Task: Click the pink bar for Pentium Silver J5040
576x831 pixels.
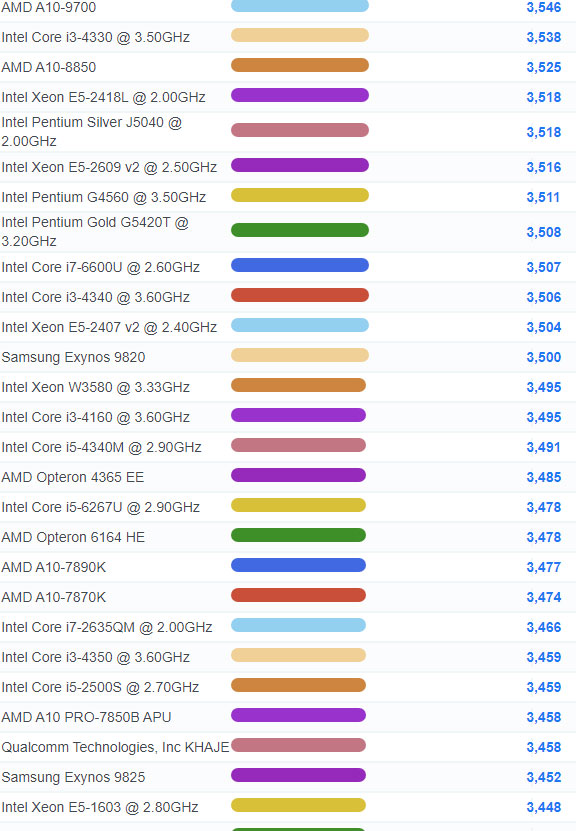Action: [300, 130]
